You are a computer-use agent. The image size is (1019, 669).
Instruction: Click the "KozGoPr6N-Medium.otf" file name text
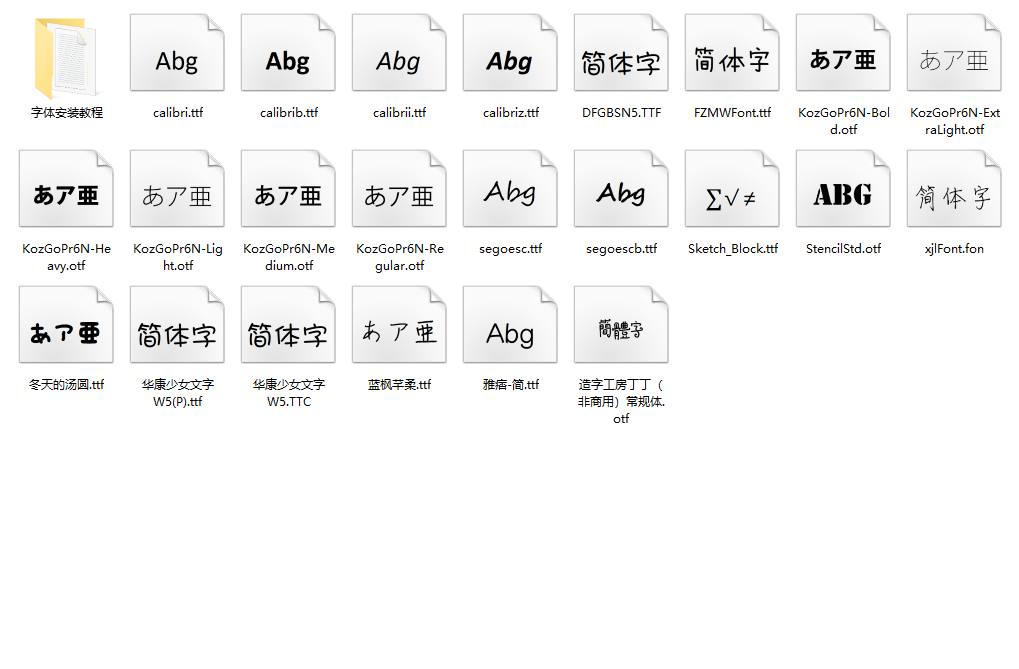(x=289, y=257)
